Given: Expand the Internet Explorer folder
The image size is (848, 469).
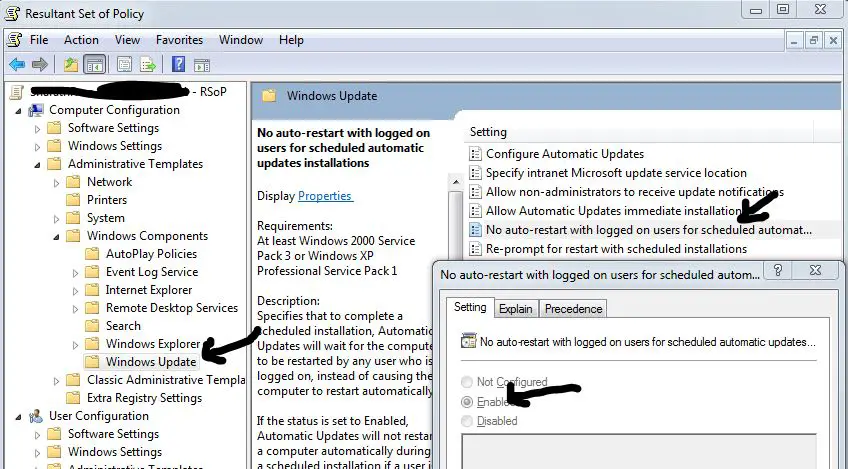Looking at the screenshot, I should coord(76,291).
